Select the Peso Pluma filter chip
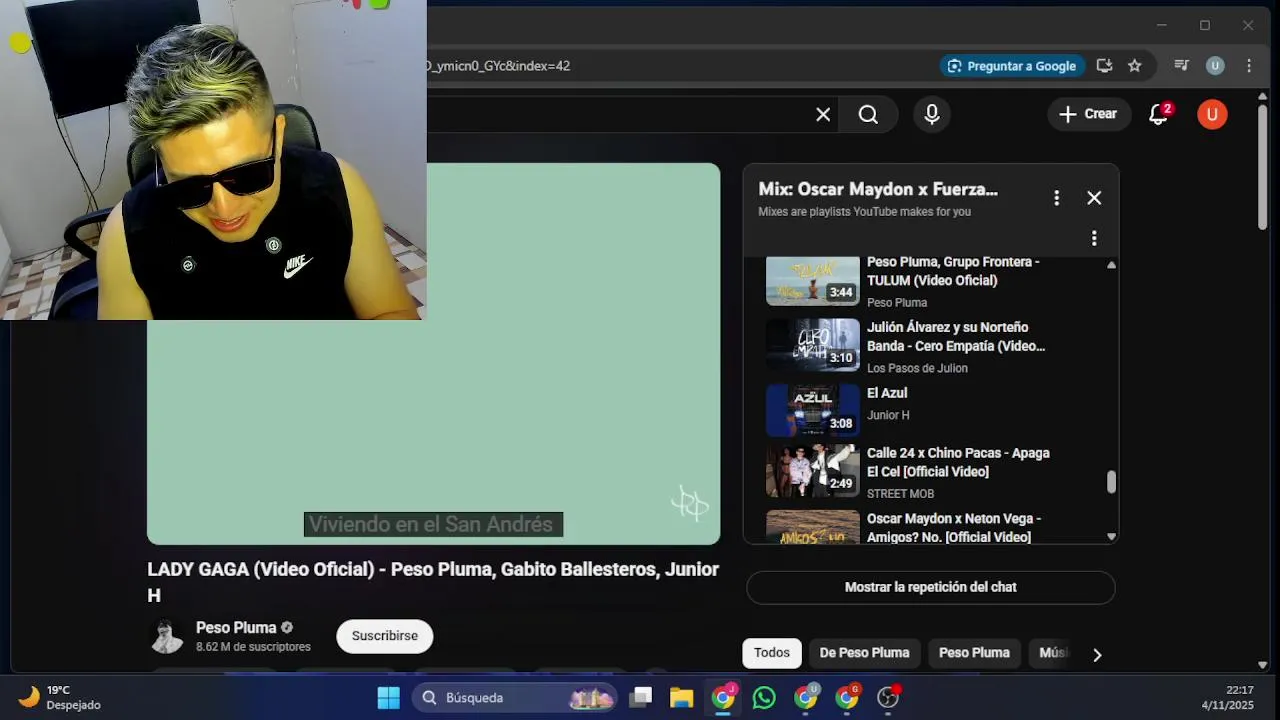Image resolution: width=1280 pixels, height=720 pixels. tap(974, 653)
